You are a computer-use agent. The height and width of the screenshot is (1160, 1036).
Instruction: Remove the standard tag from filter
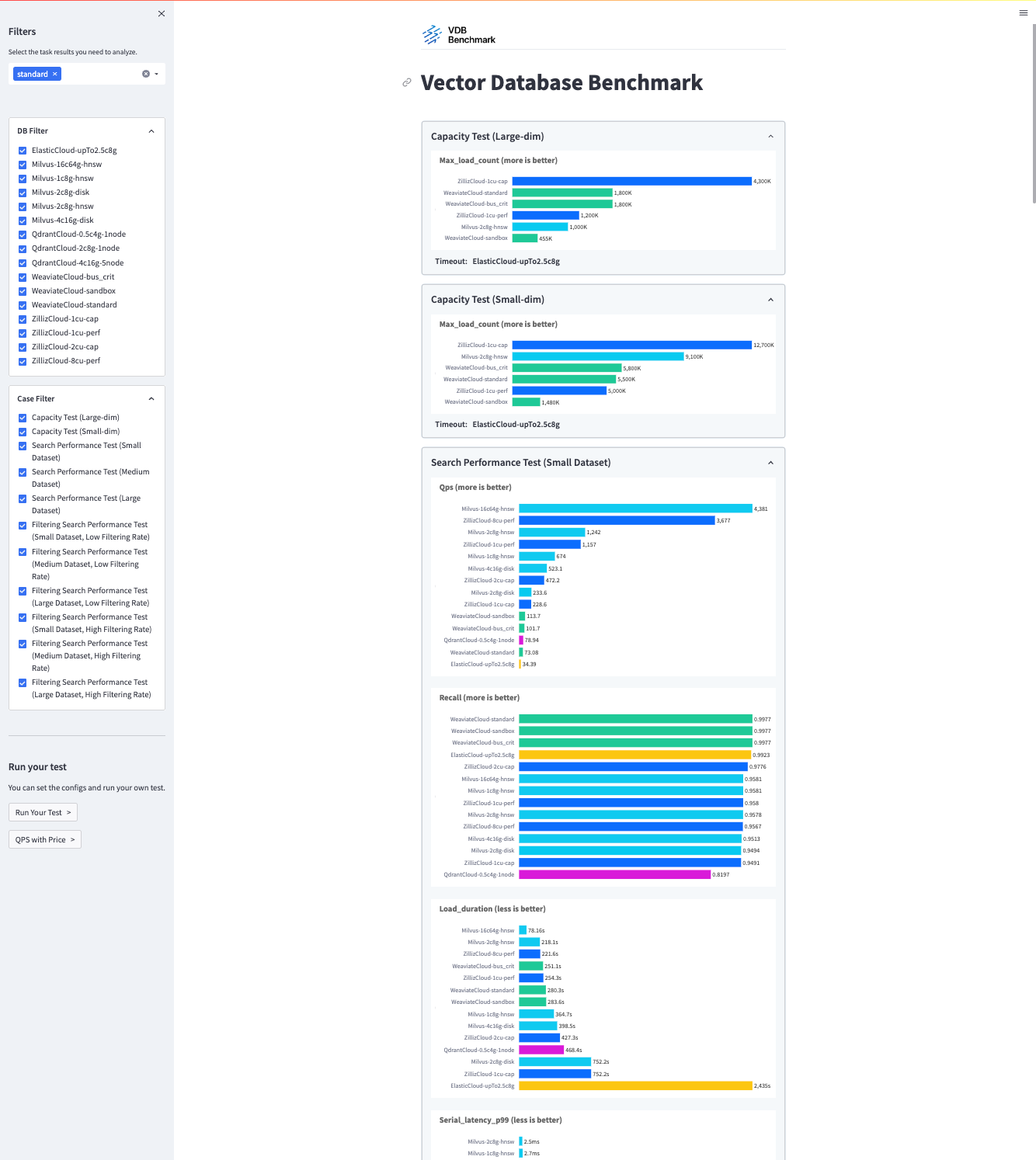click(x=55, y=75)
